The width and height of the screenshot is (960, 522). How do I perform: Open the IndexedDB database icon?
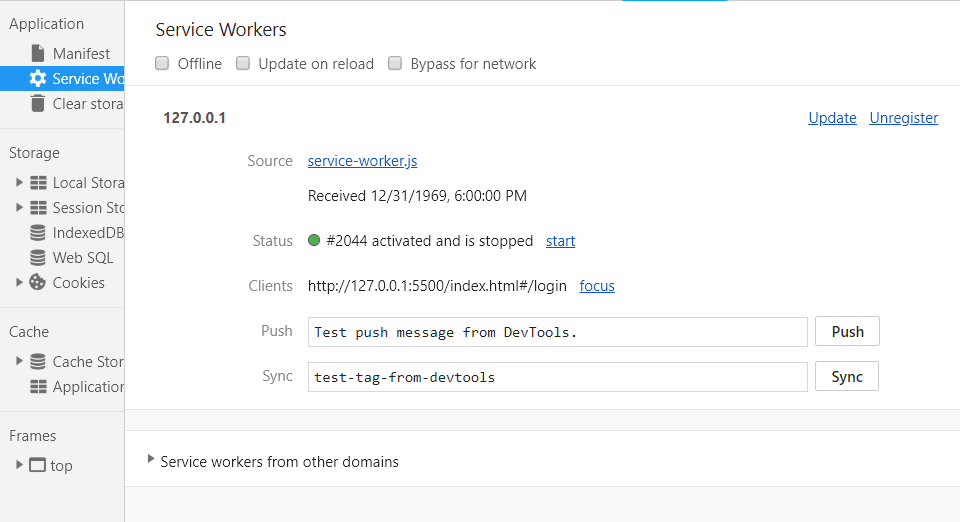38,233
